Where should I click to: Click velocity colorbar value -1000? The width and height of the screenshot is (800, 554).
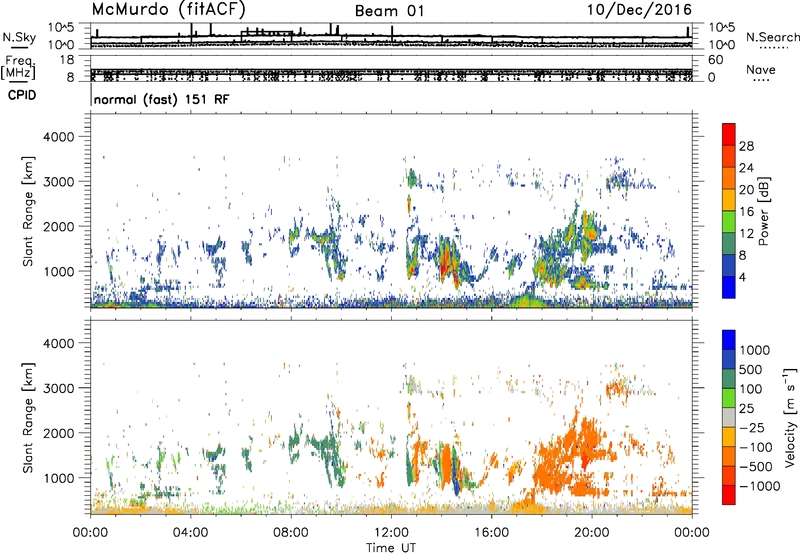pyautogui.click(x=760, y=486)
